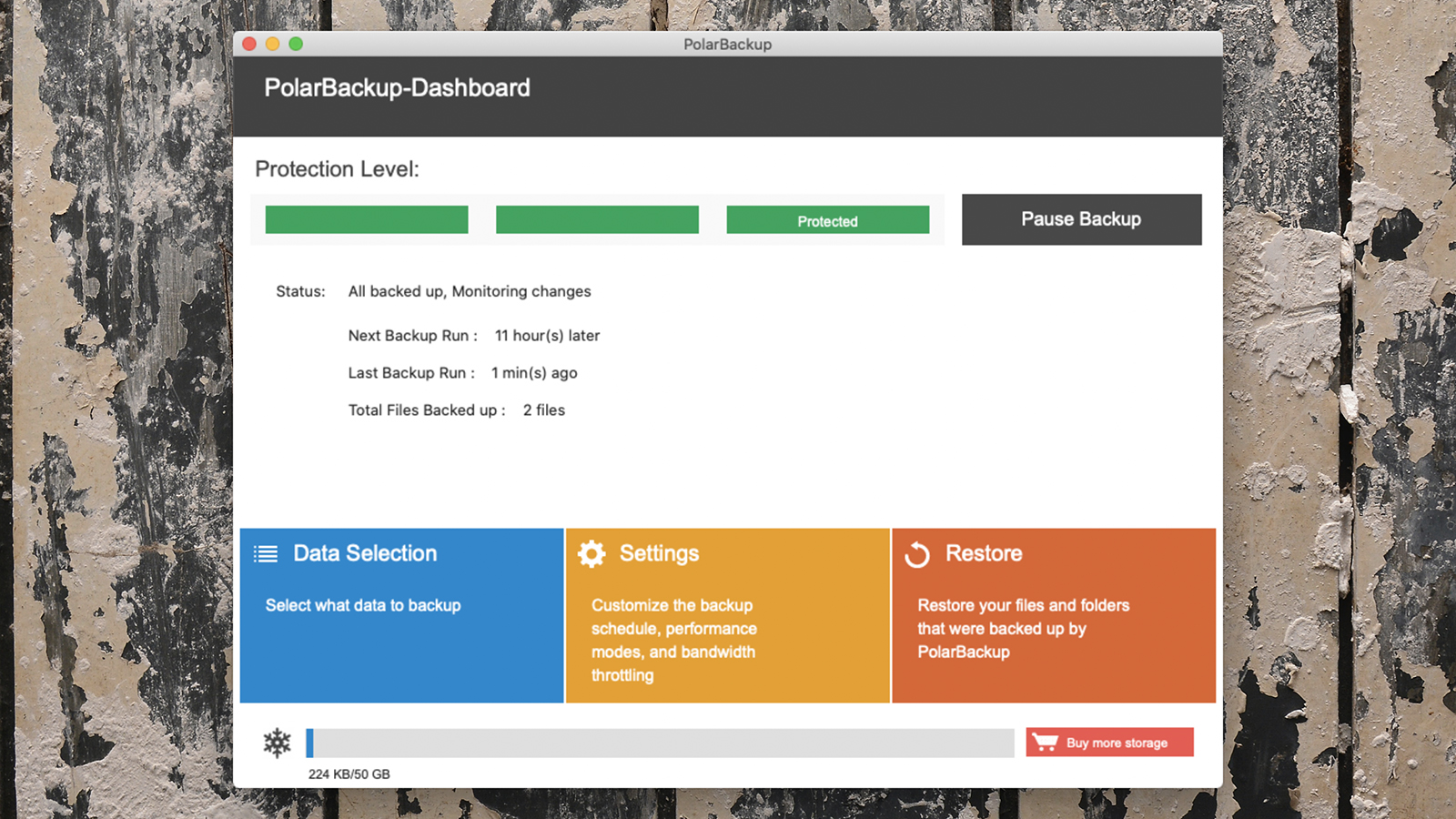Image resolution: width=1456 pixels, height=819 pixels.
Task: Click the gear icon beside Settings
Action: pos(591,554)
